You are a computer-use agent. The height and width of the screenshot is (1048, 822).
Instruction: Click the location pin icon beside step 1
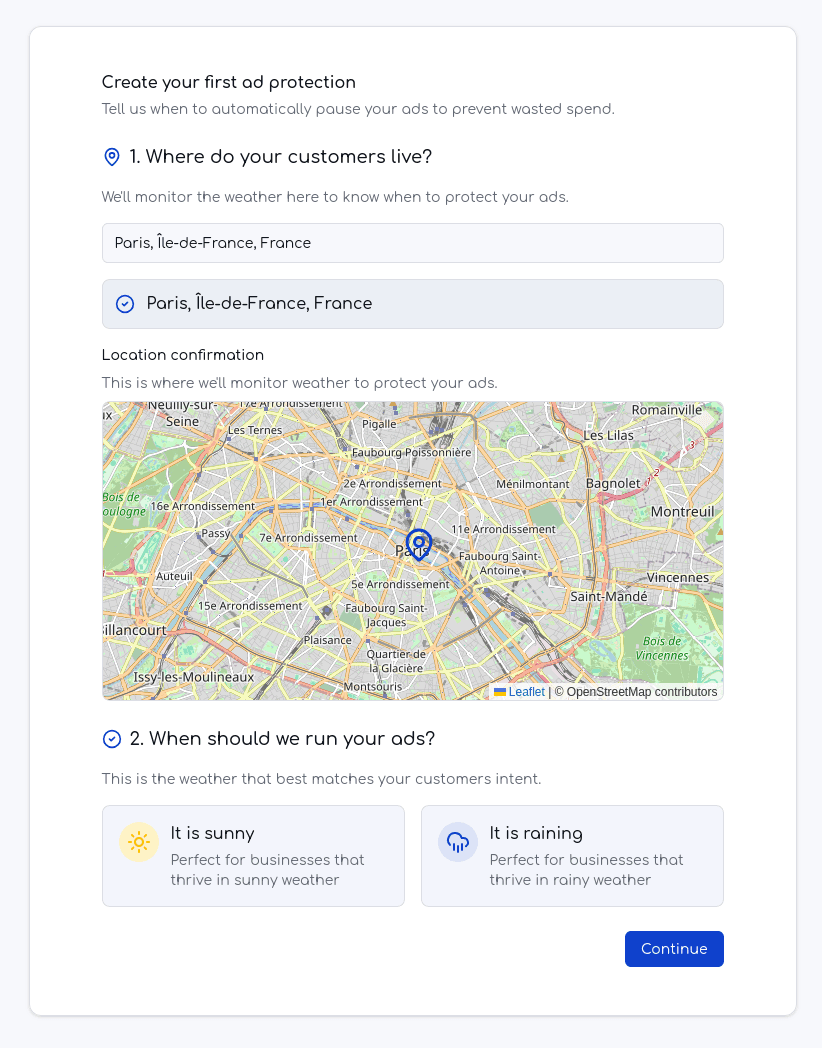(x=112, y=157)
